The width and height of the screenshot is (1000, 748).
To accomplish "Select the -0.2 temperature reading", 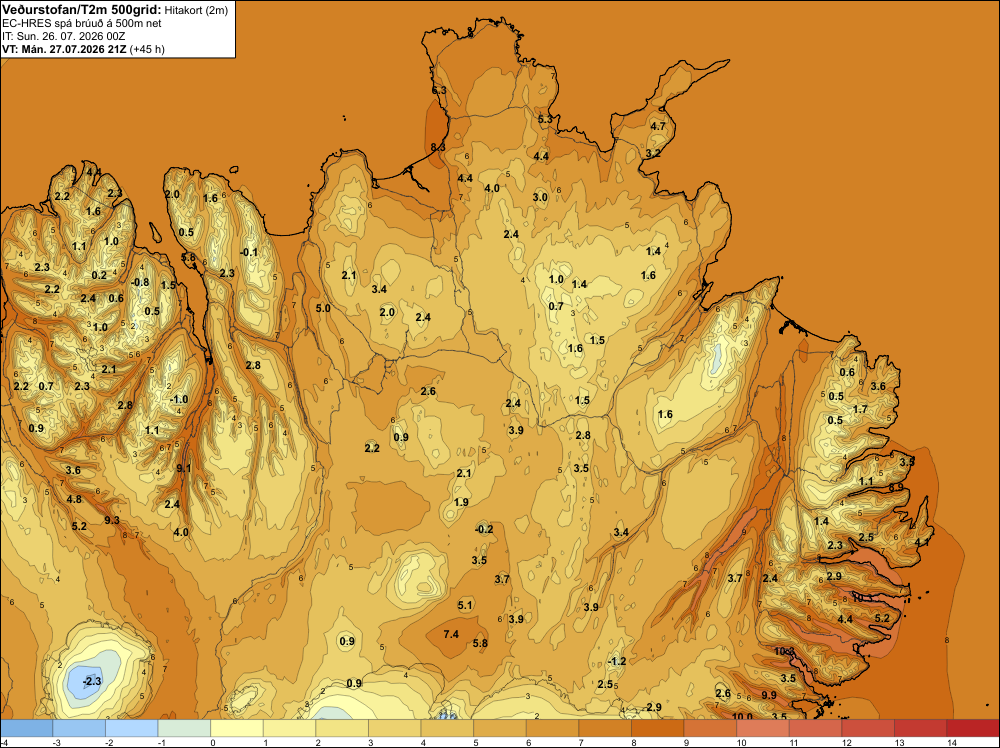I will tap(484, 529).
